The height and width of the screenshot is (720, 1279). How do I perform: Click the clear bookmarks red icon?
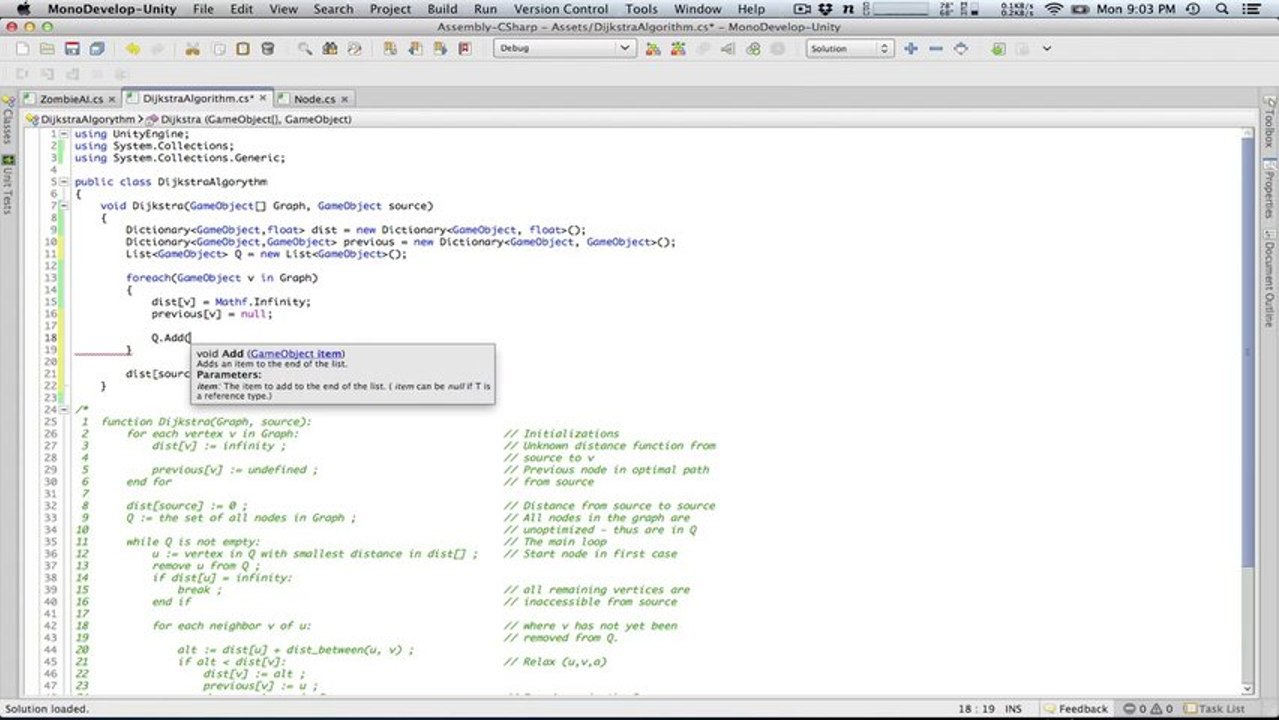465,48
